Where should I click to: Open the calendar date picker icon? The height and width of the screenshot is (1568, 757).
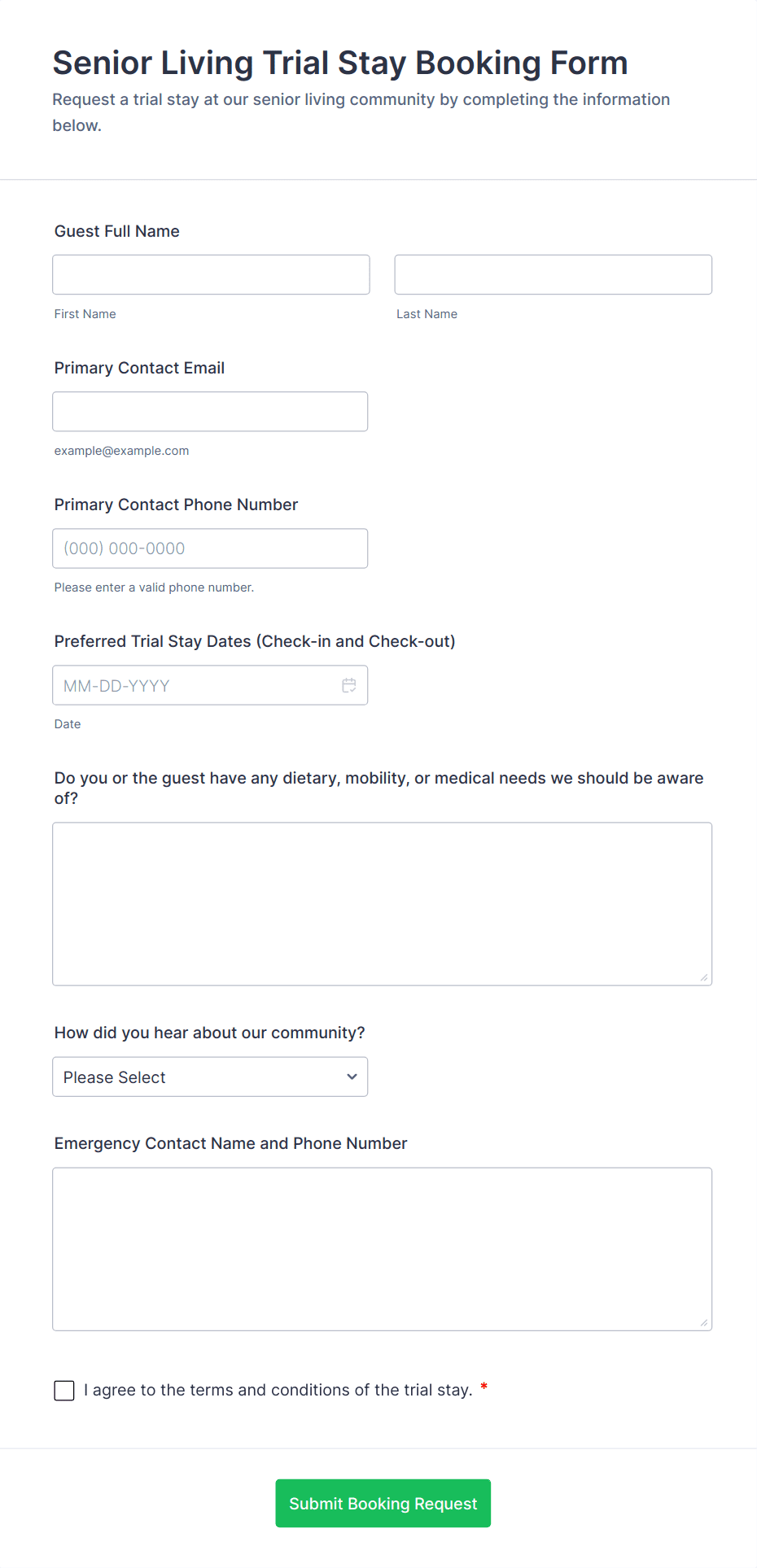point(349,685)
